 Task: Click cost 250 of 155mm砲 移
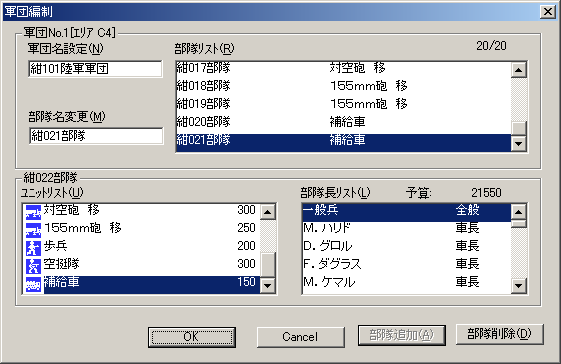(247, 228)
